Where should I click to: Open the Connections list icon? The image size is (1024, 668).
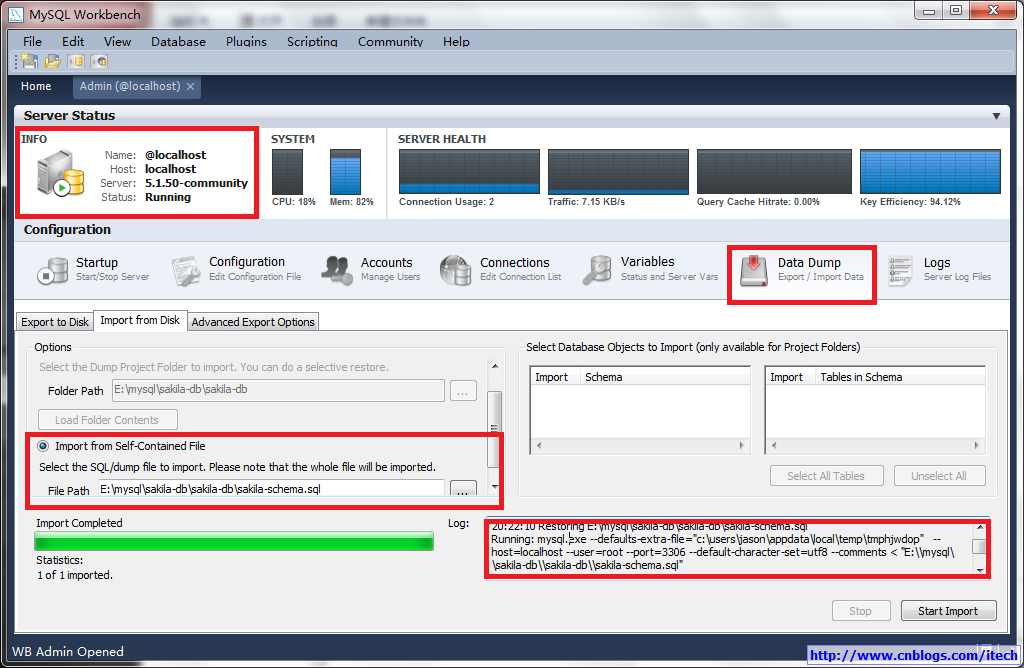[456, 270]
